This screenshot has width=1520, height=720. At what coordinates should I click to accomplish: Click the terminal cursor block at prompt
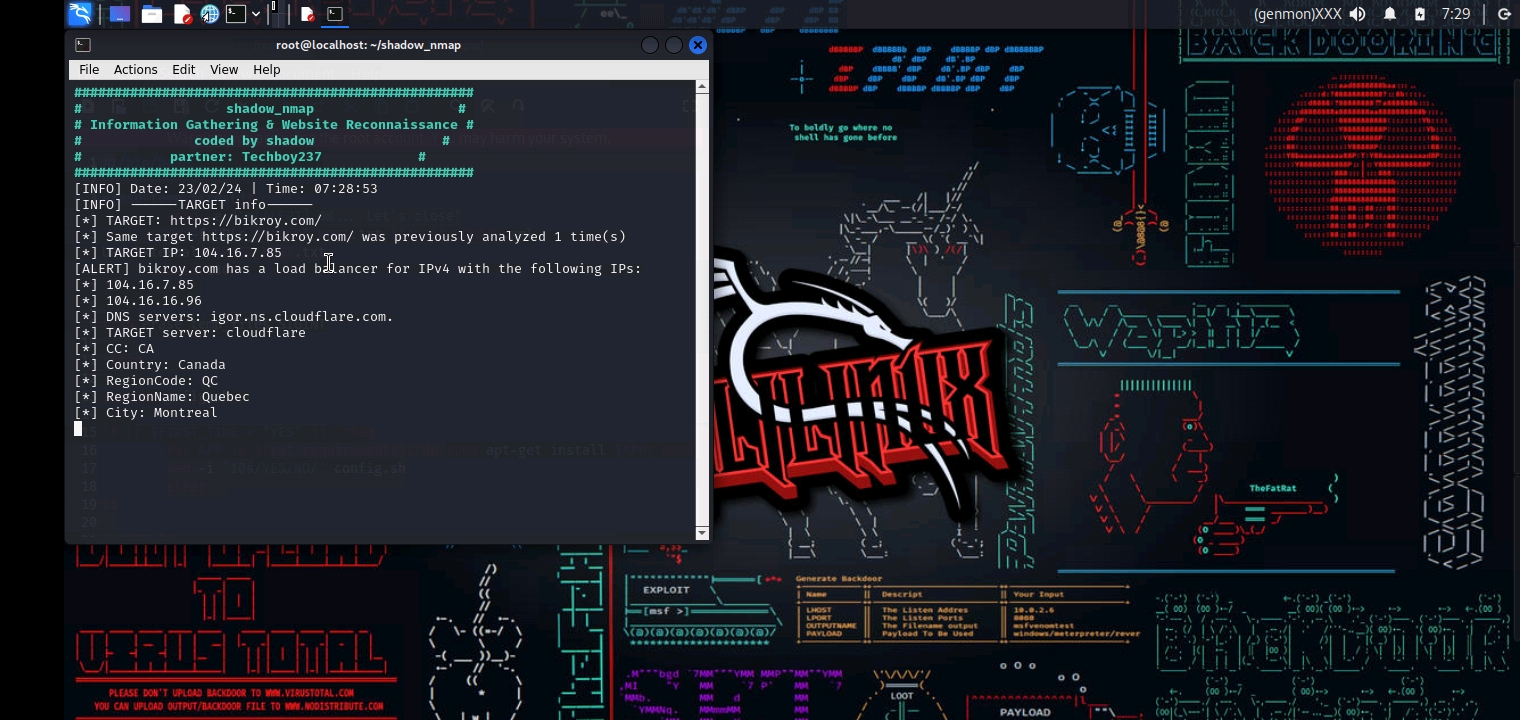78,429
